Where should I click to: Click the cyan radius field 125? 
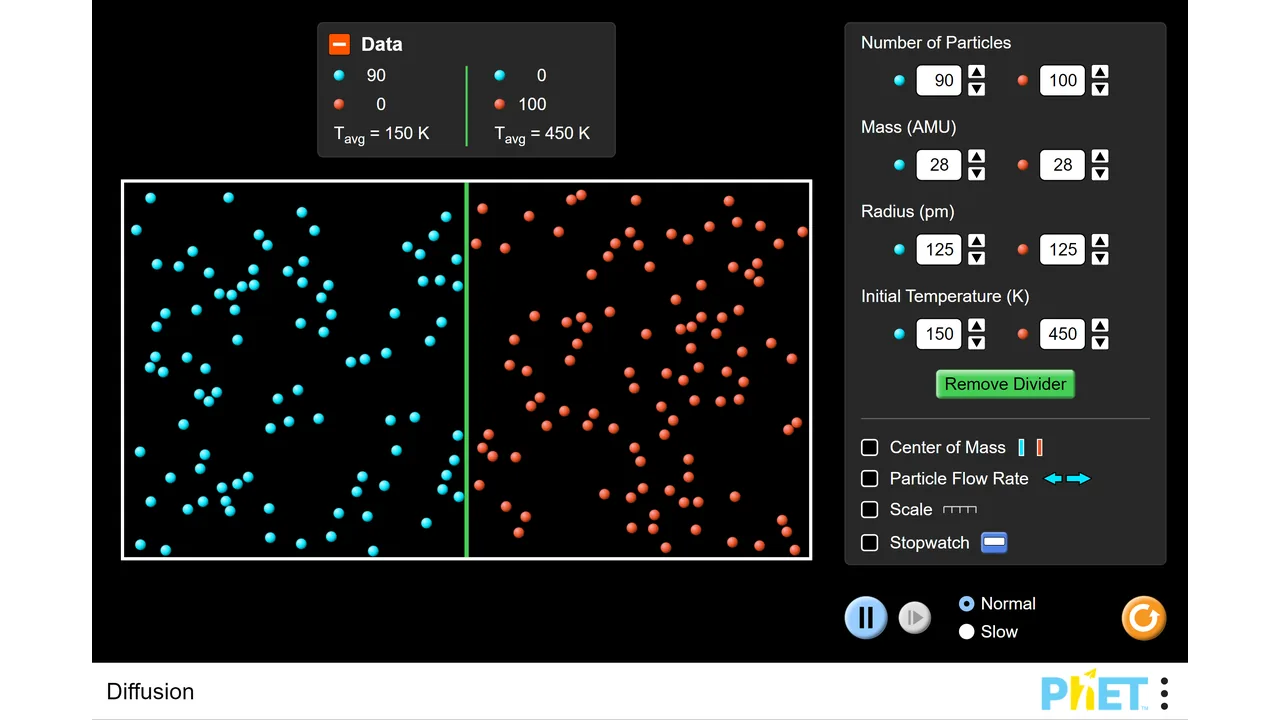[939, 249]
